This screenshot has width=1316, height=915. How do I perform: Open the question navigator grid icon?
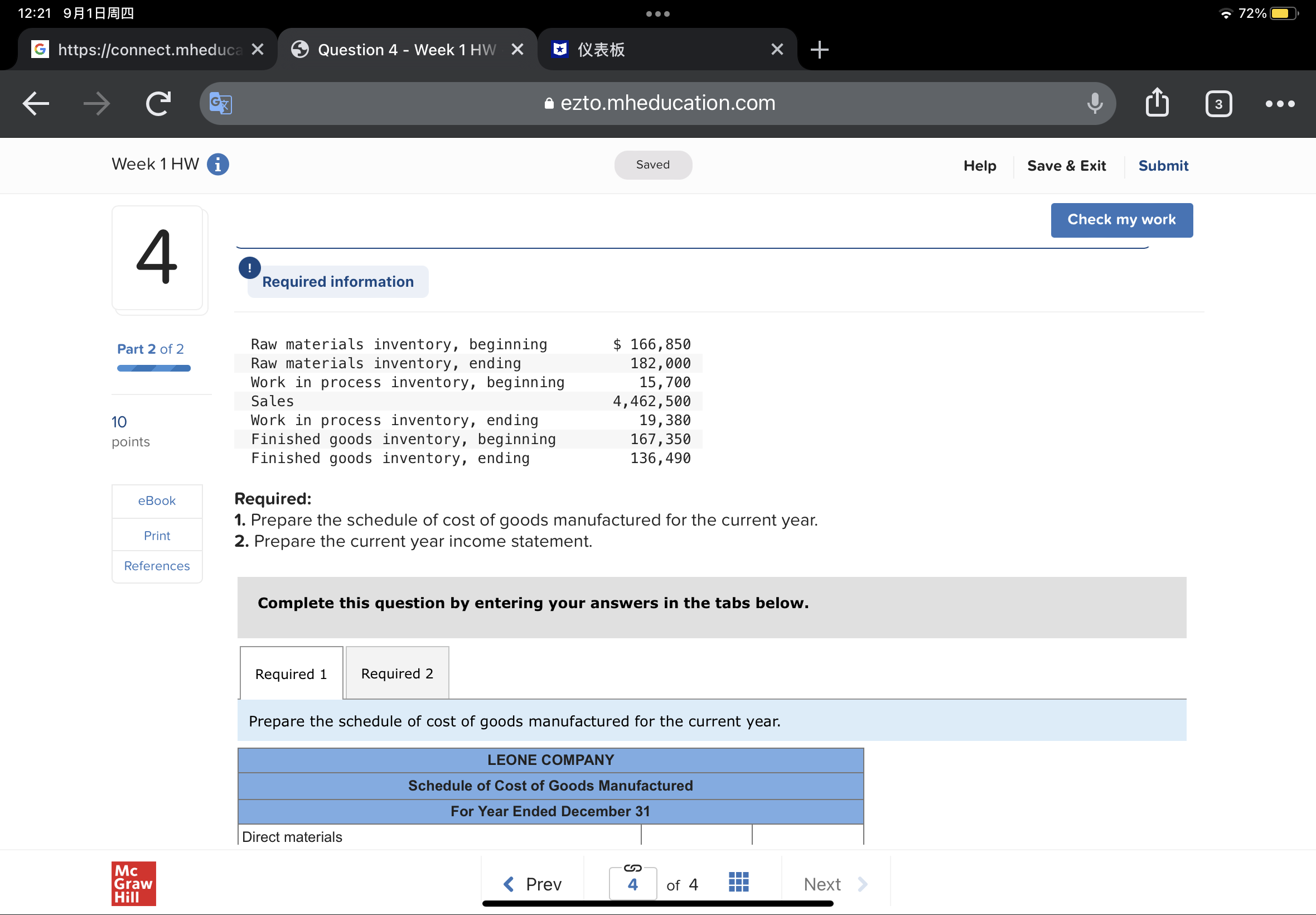738,883
